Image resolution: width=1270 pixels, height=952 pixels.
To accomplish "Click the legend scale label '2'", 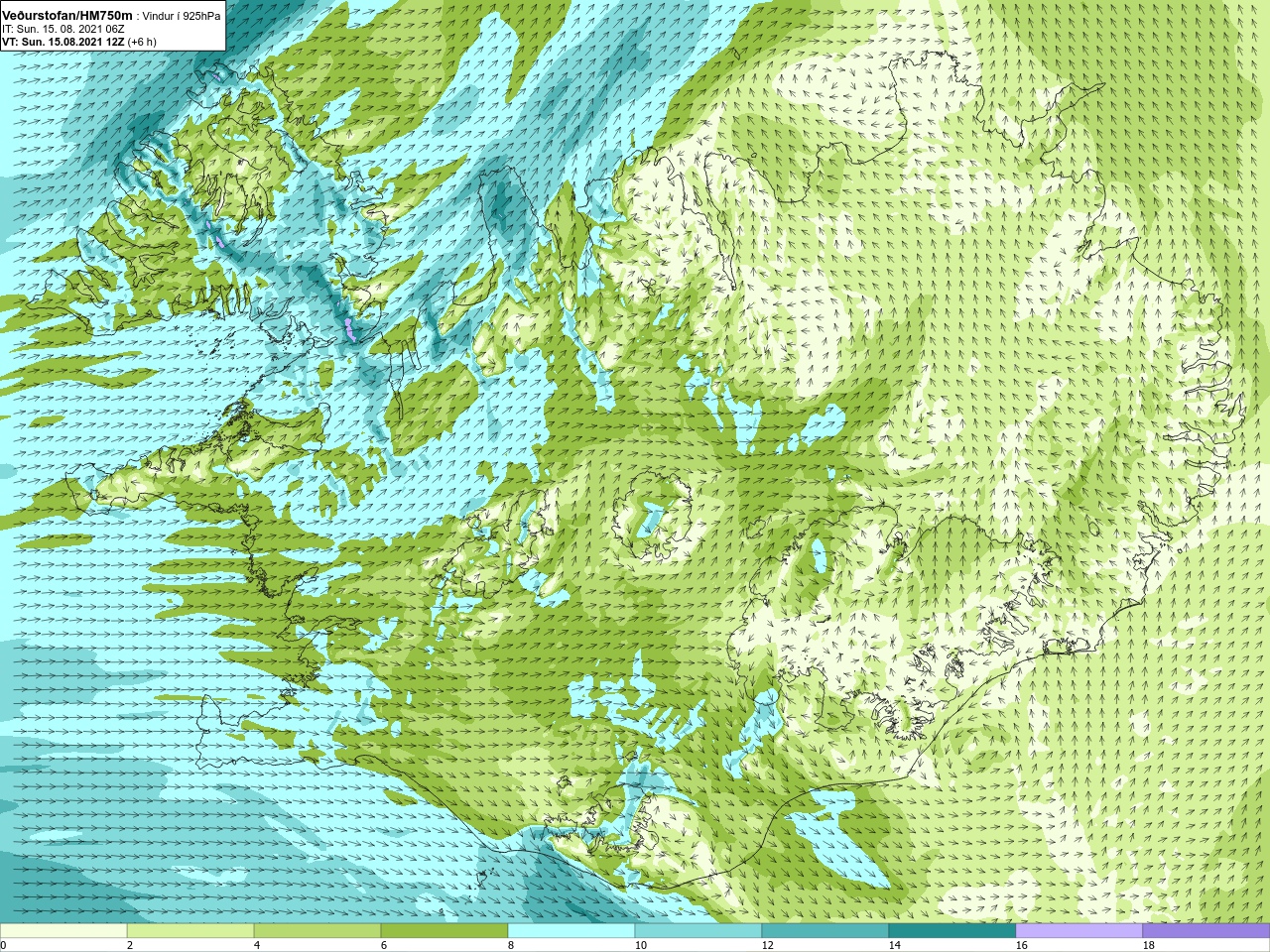I will pyautogui.click(x=130, y=945).
